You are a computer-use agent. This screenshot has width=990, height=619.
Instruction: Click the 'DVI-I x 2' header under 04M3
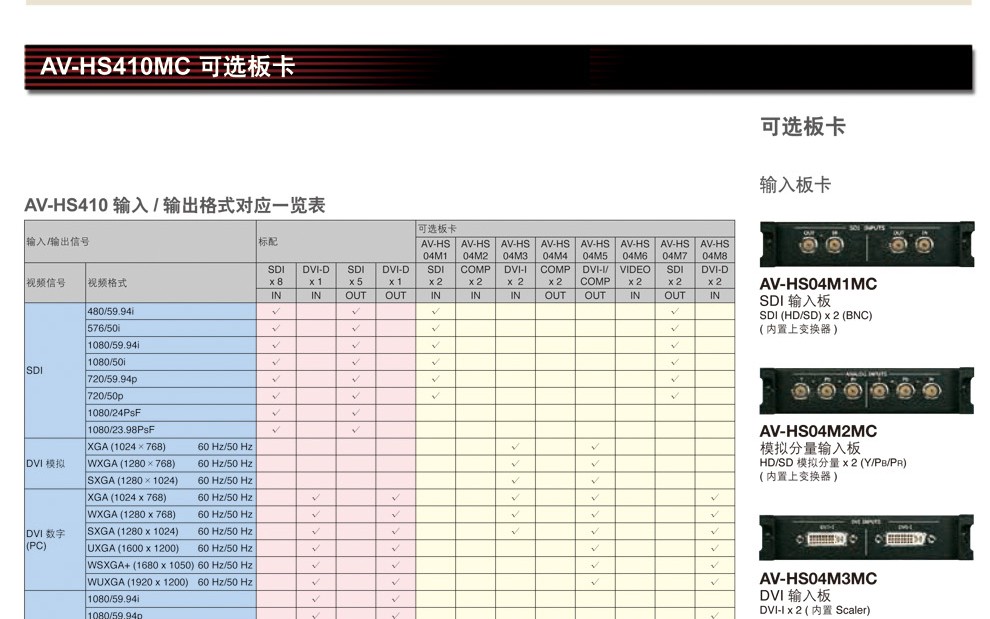(515, 275)
